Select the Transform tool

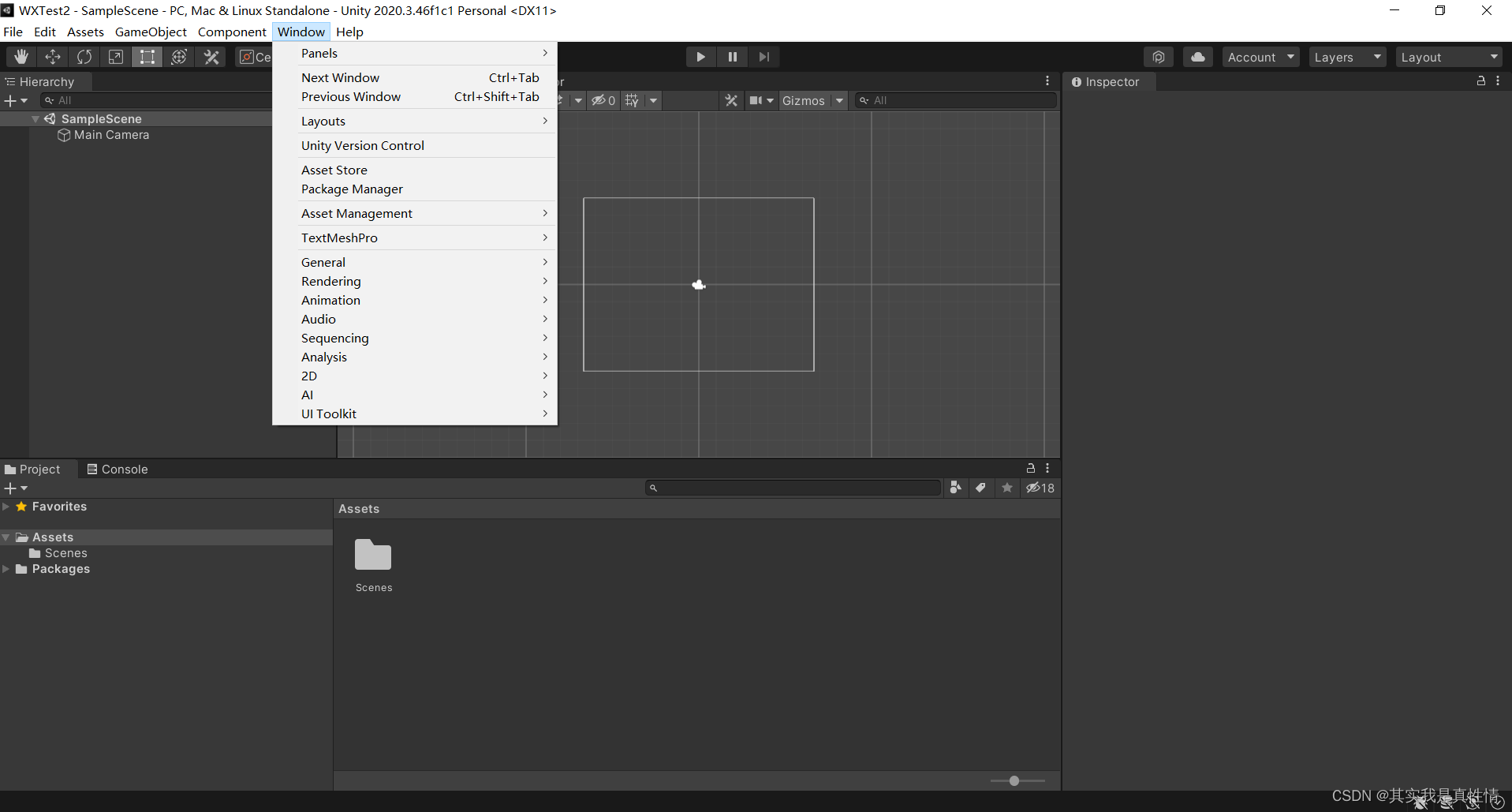pyautogui.click(x=179, y=57)
